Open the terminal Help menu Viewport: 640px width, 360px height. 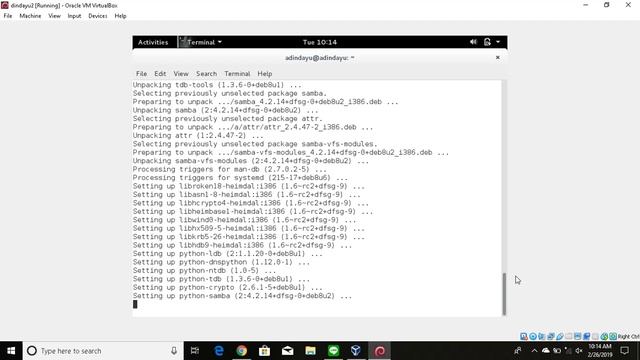[264, 73]
